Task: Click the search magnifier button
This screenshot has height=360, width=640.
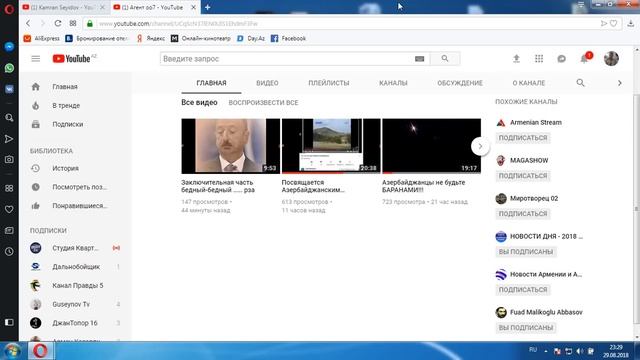Action: point(445,59)
